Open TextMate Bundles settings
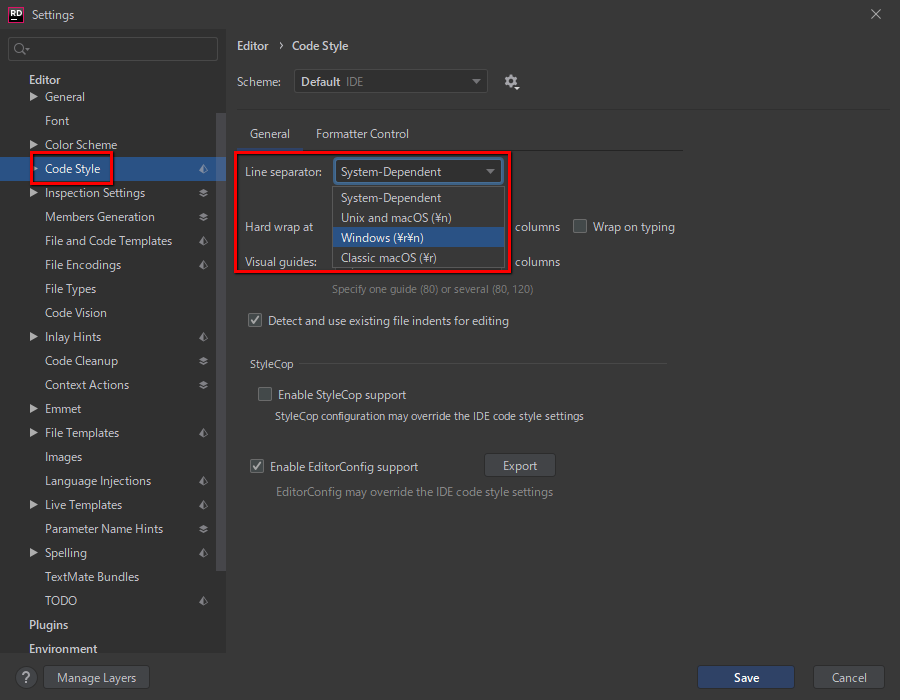 [x=92, y=577]
